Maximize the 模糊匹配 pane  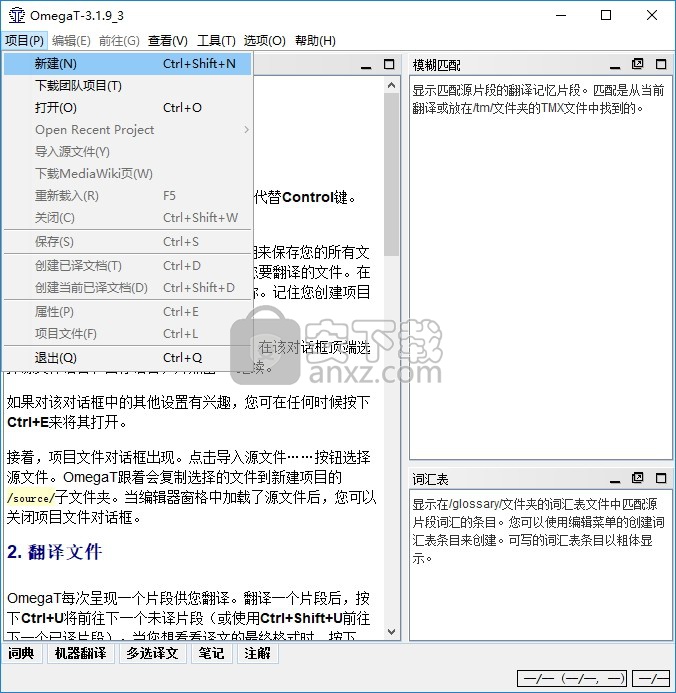[x=661, y=65]
